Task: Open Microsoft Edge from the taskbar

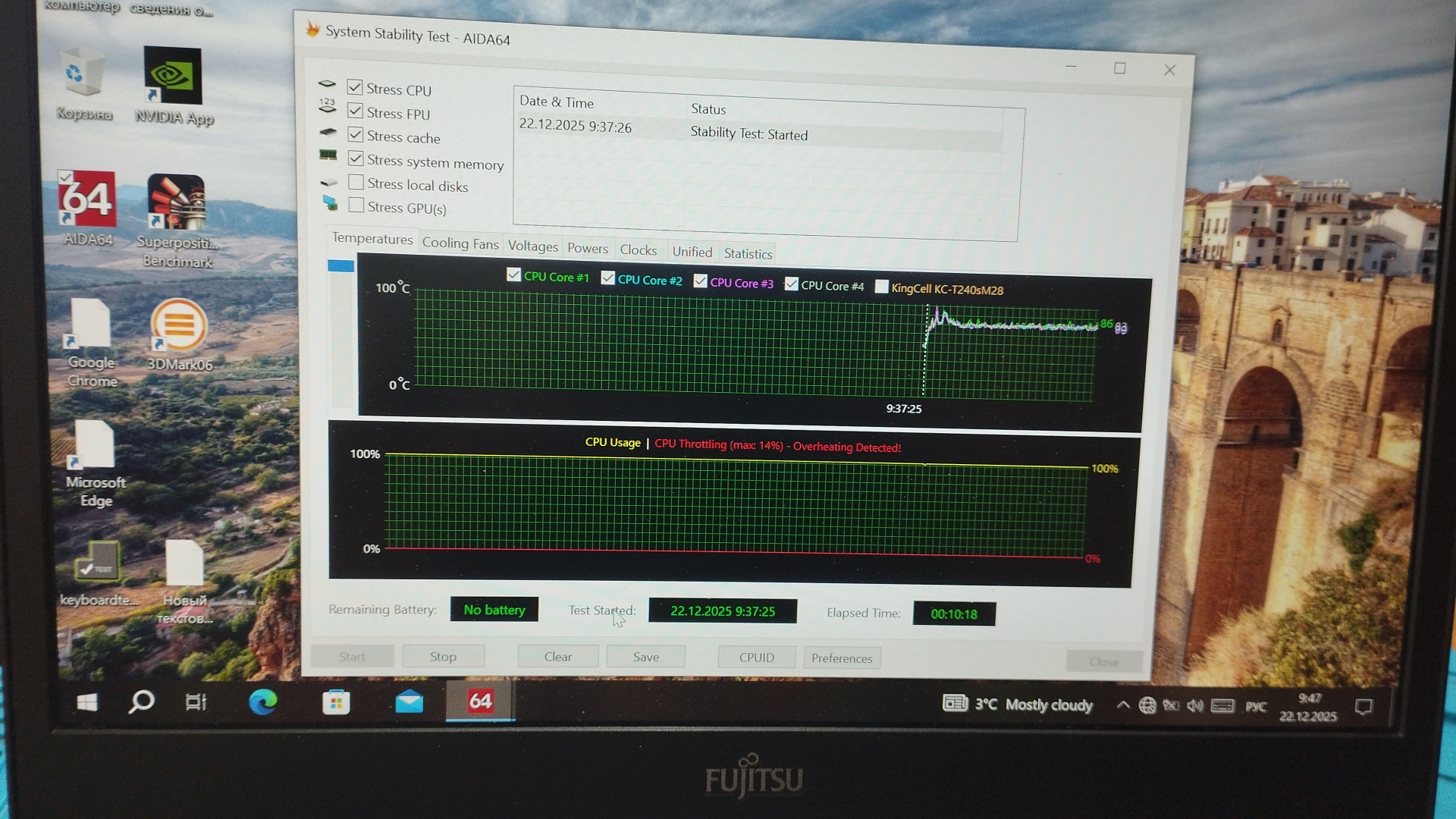Action: click(263, 702)
